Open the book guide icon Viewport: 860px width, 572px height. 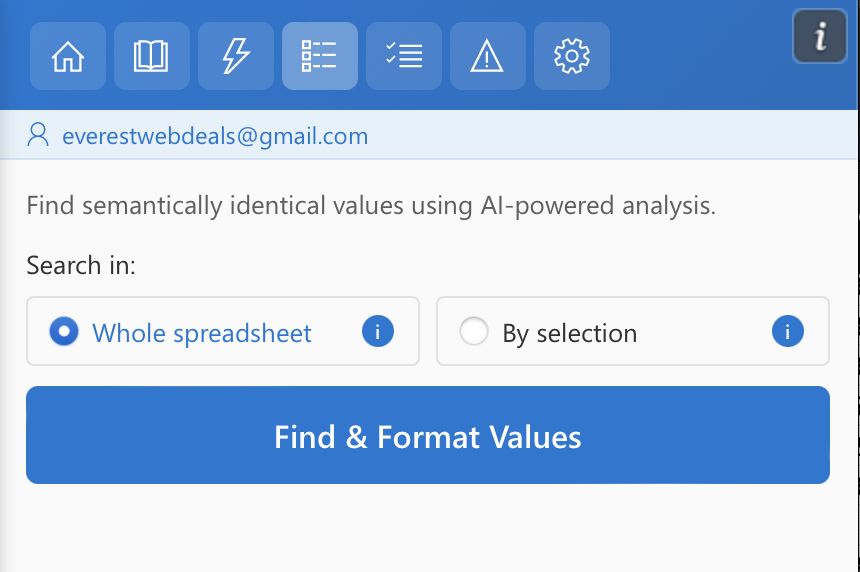pyautogui.click(x=152, y=56)
